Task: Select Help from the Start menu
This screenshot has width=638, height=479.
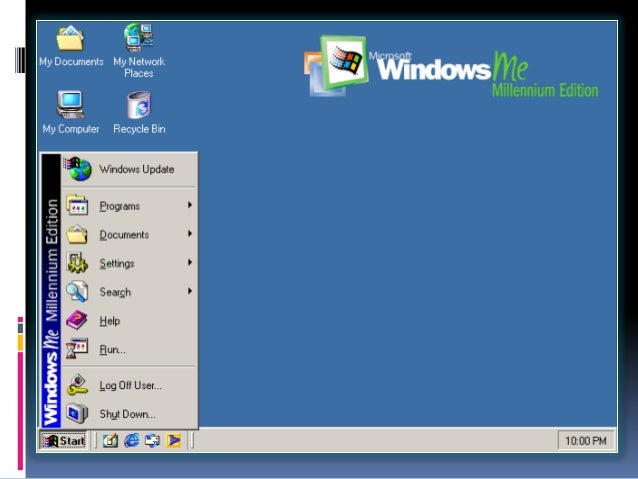Action: [x=109, y=321]
